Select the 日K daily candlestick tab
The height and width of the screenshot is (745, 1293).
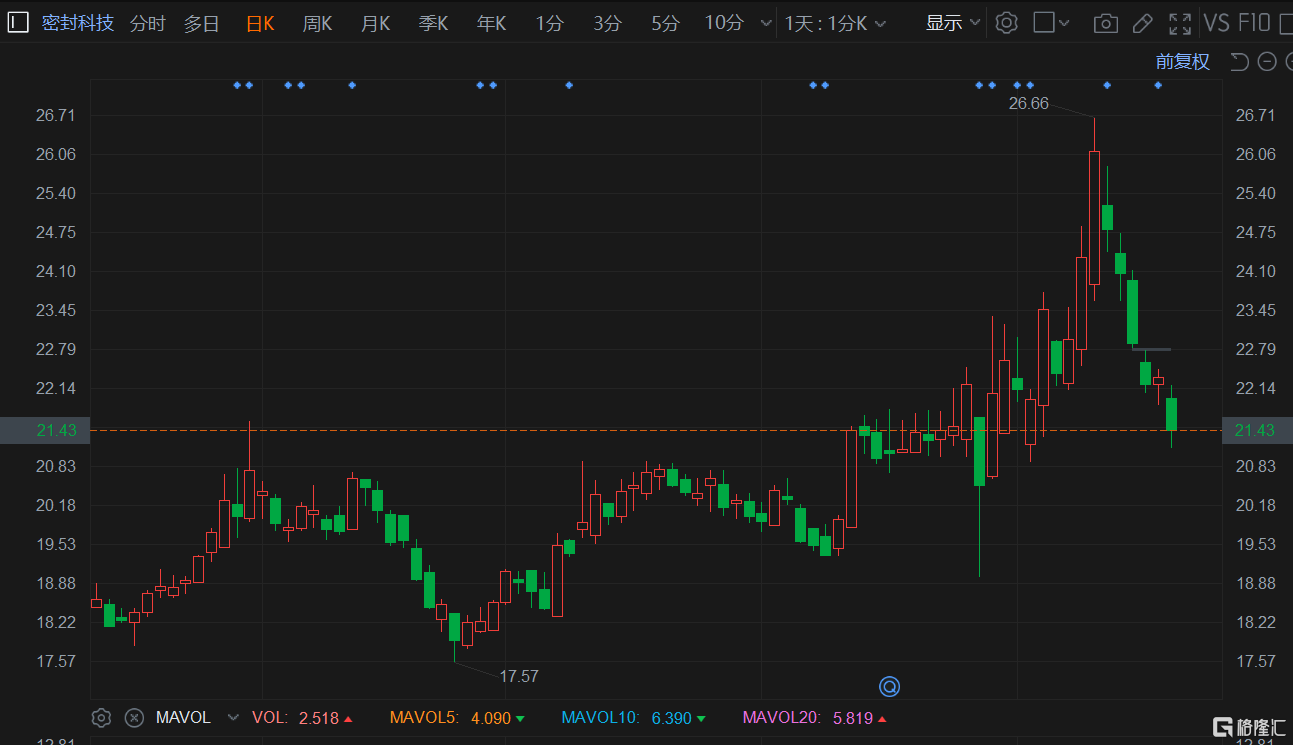click(x=260, y=23)
